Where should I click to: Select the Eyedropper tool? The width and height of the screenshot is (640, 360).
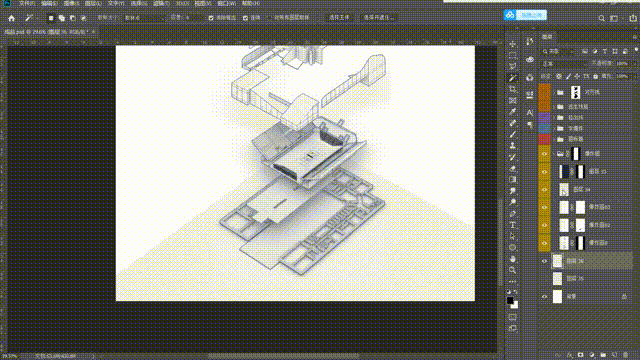513,111
